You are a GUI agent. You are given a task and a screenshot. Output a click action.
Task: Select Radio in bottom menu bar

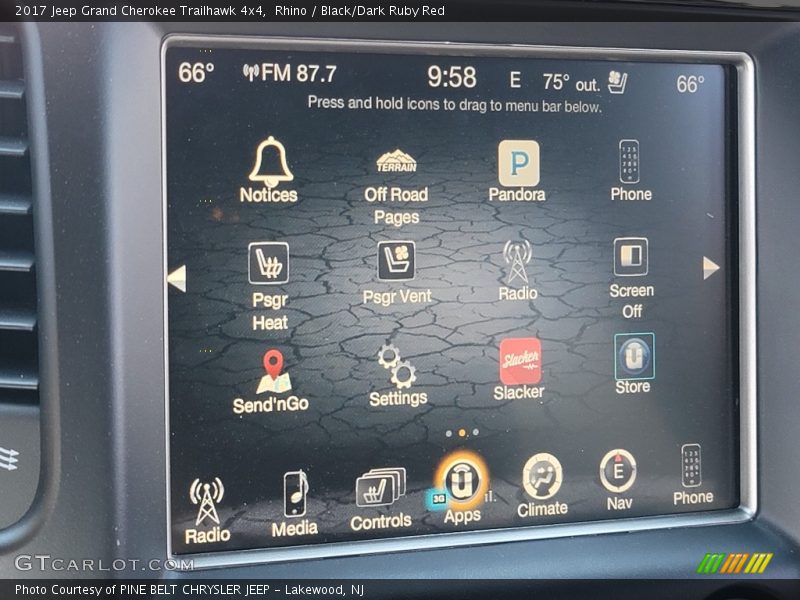coord(207,510)
